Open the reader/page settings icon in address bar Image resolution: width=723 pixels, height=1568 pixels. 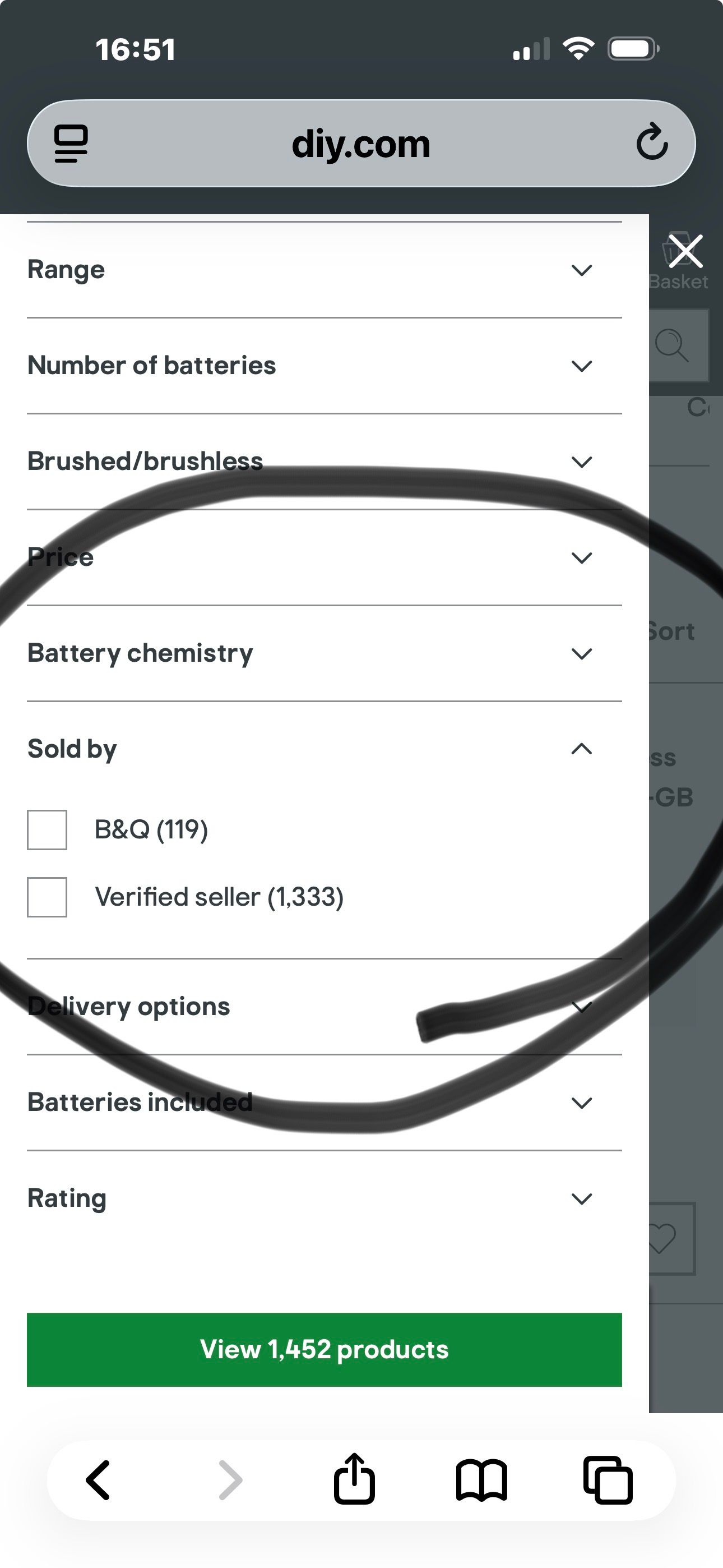pyautogui.click(x=71, y=144)
